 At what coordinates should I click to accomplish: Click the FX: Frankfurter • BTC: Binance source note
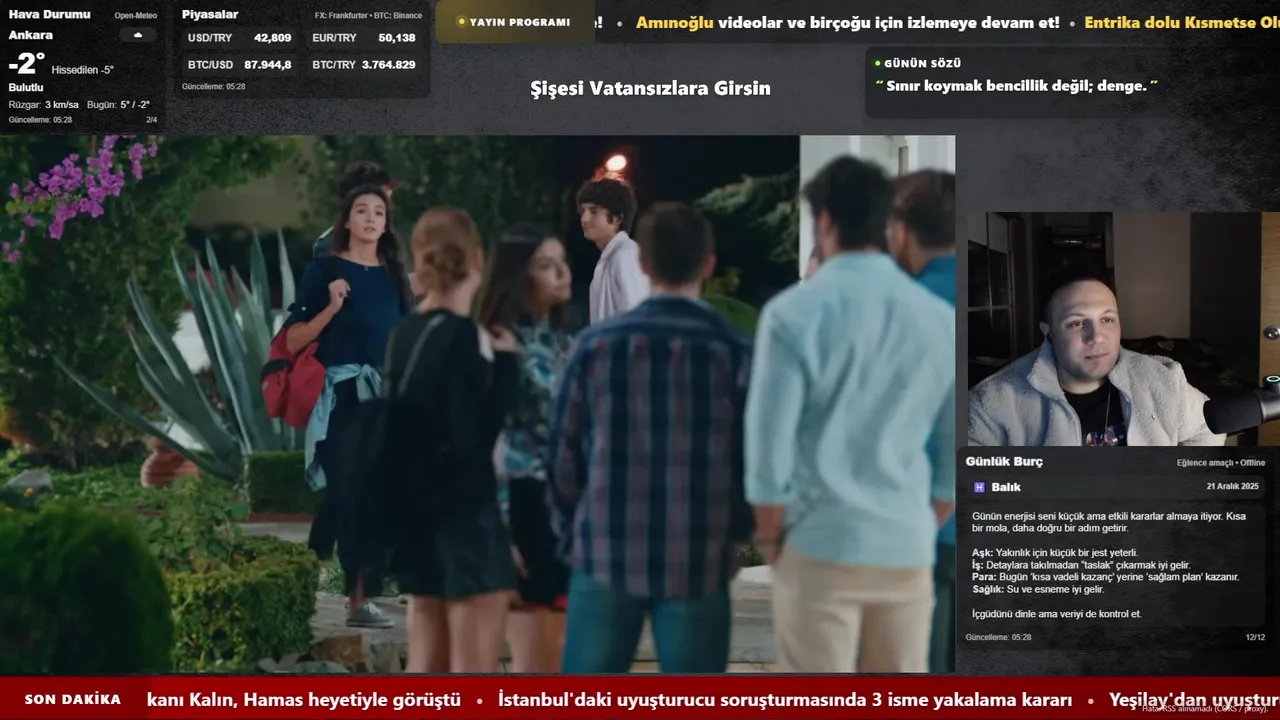click(368, 16)
